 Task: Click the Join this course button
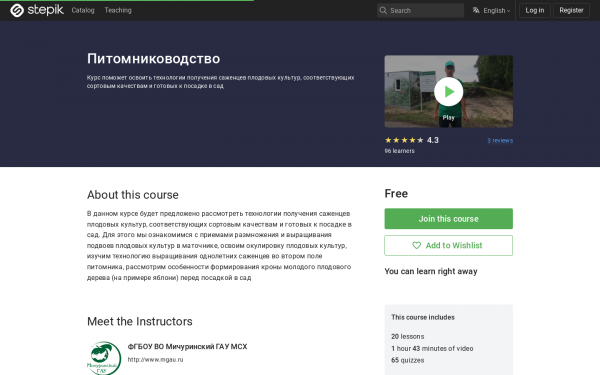click(x=448, y=218)
